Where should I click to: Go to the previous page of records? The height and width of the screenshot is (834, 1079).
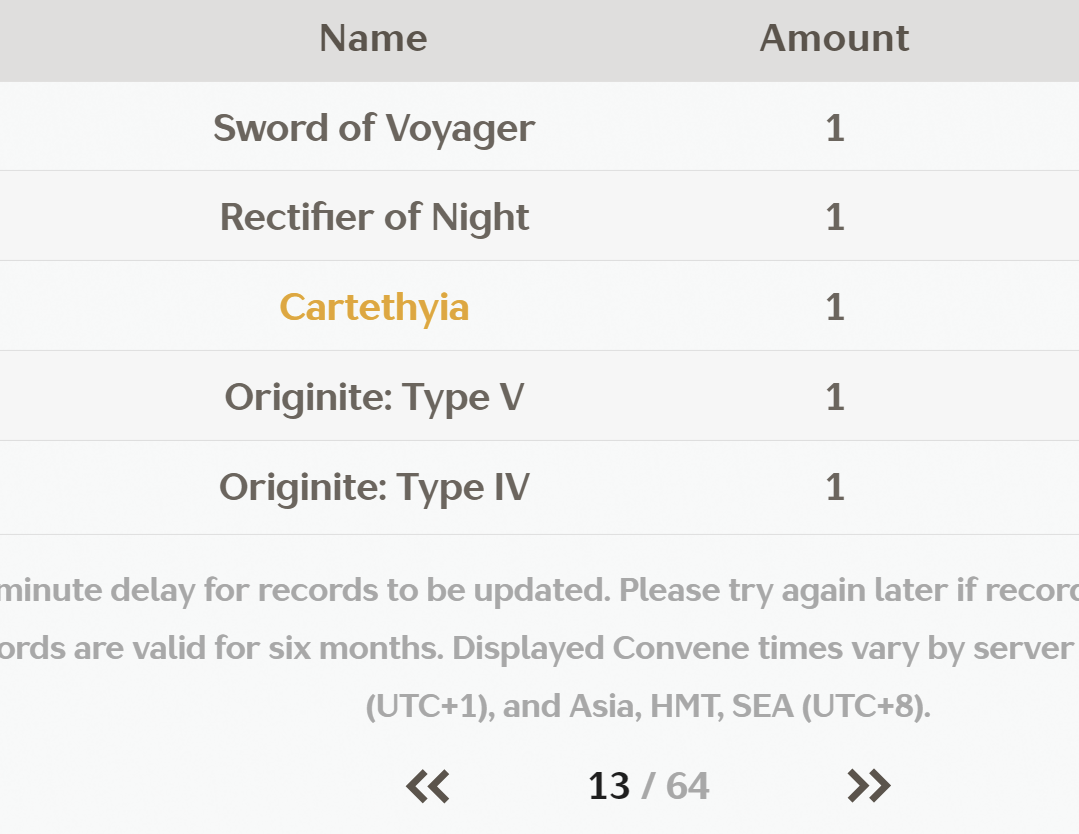point(428,786)
